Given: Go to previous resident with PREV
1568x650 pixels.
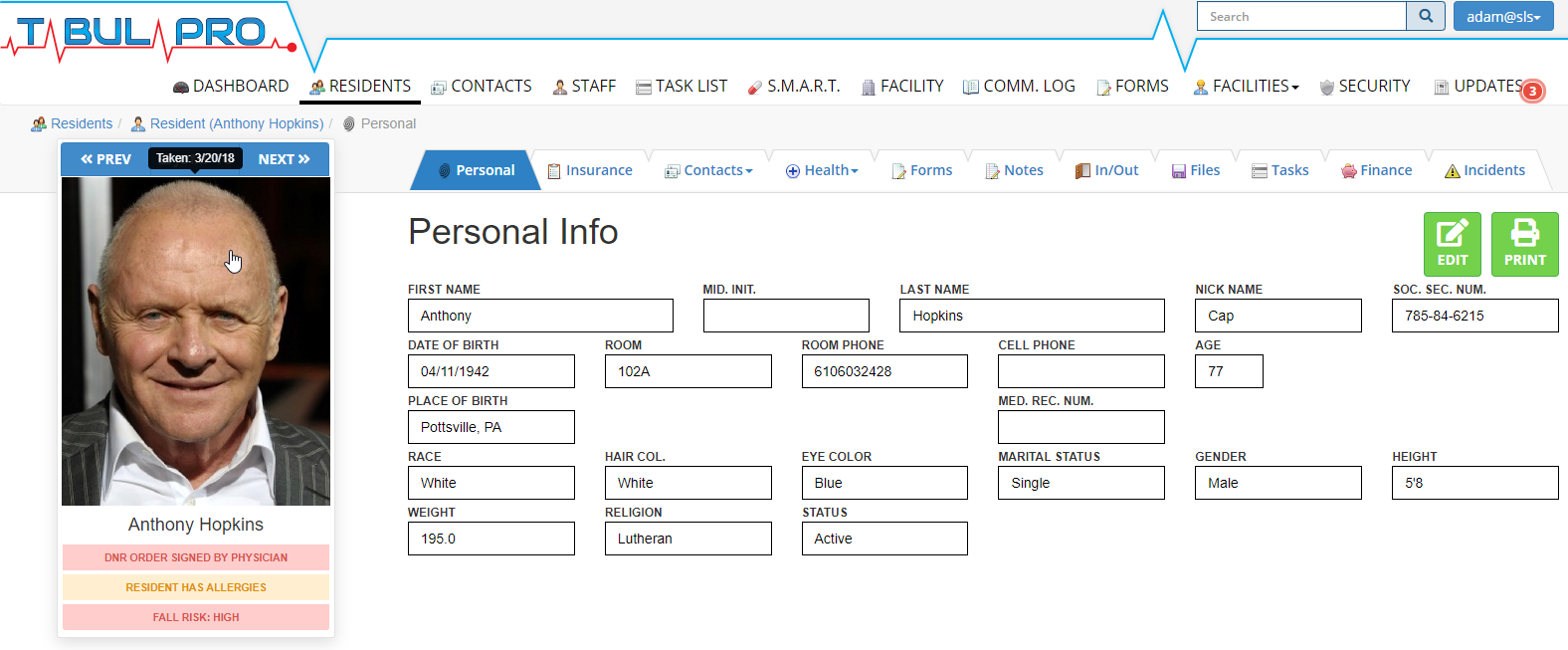Looking at the screenshot, I should pos(105,159).
